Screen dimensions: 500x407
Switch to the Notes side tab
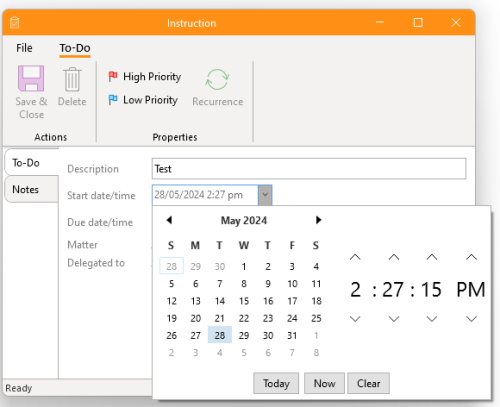pyautogui.click(x=31, y=189)
